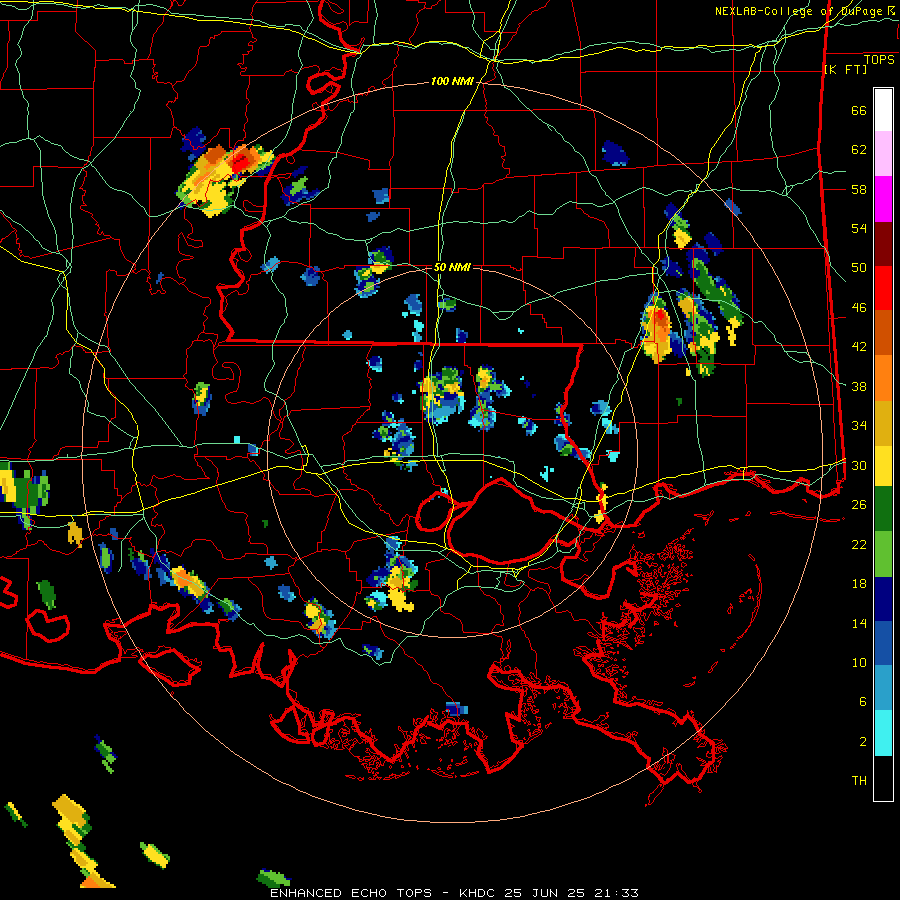Screen dimensions: 900x900
Task: Click the dark green 26 kft swatch
Action: click(x=883, y=508)
